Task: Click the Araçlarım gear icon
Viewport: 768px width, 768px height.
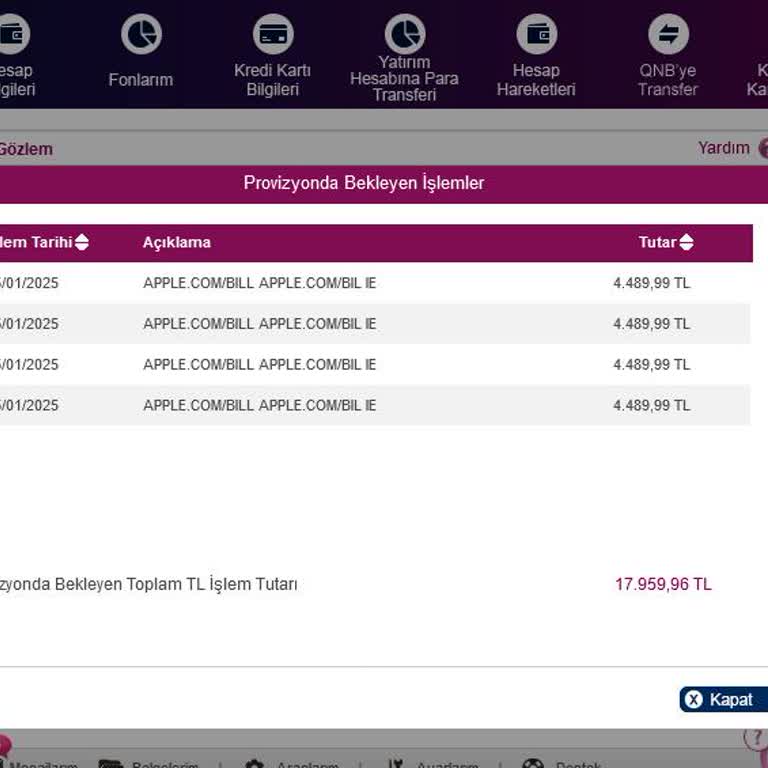Action: tap(255, 765)
